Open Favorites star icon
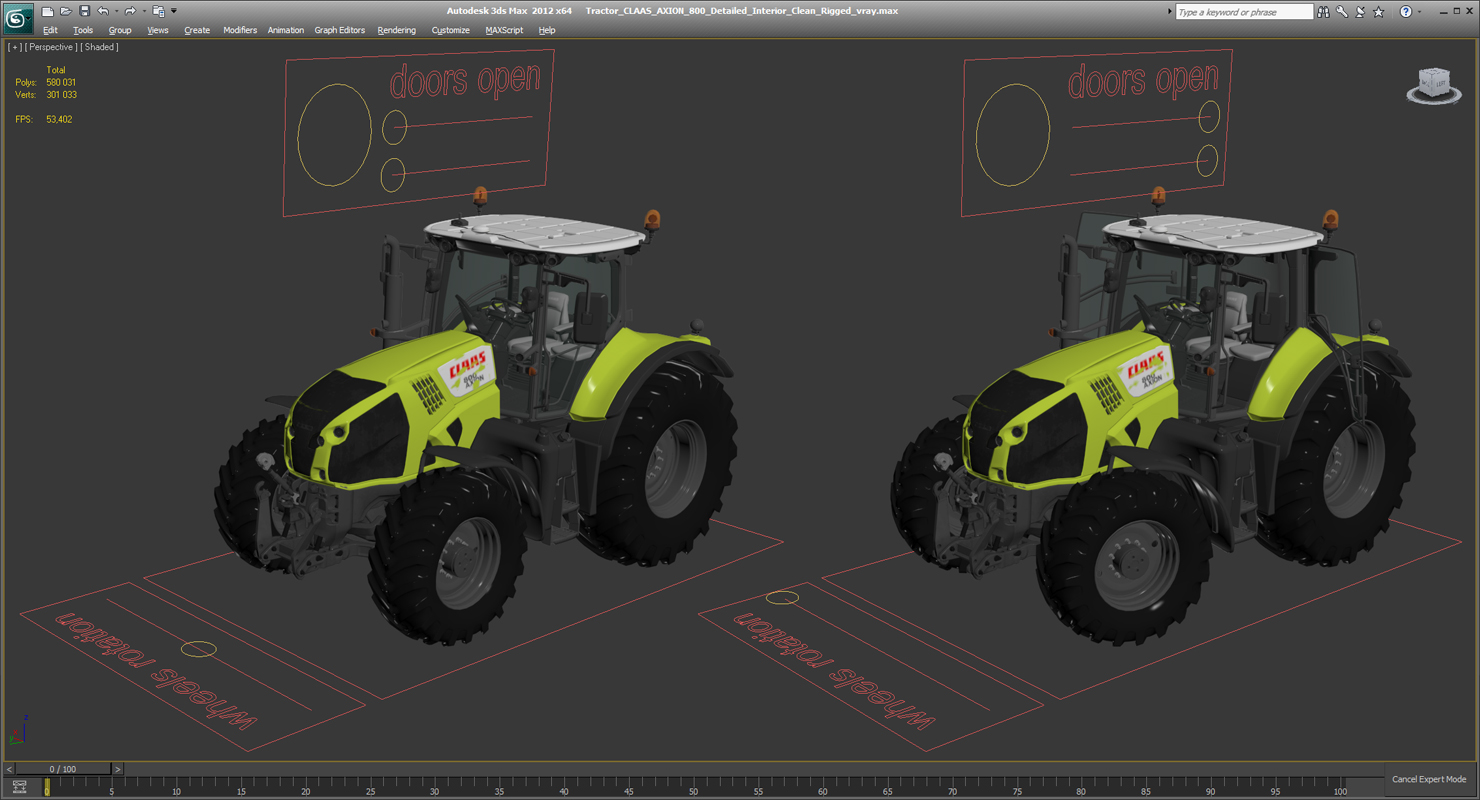The image size is (1480, 800). (x=1379, y=12)
